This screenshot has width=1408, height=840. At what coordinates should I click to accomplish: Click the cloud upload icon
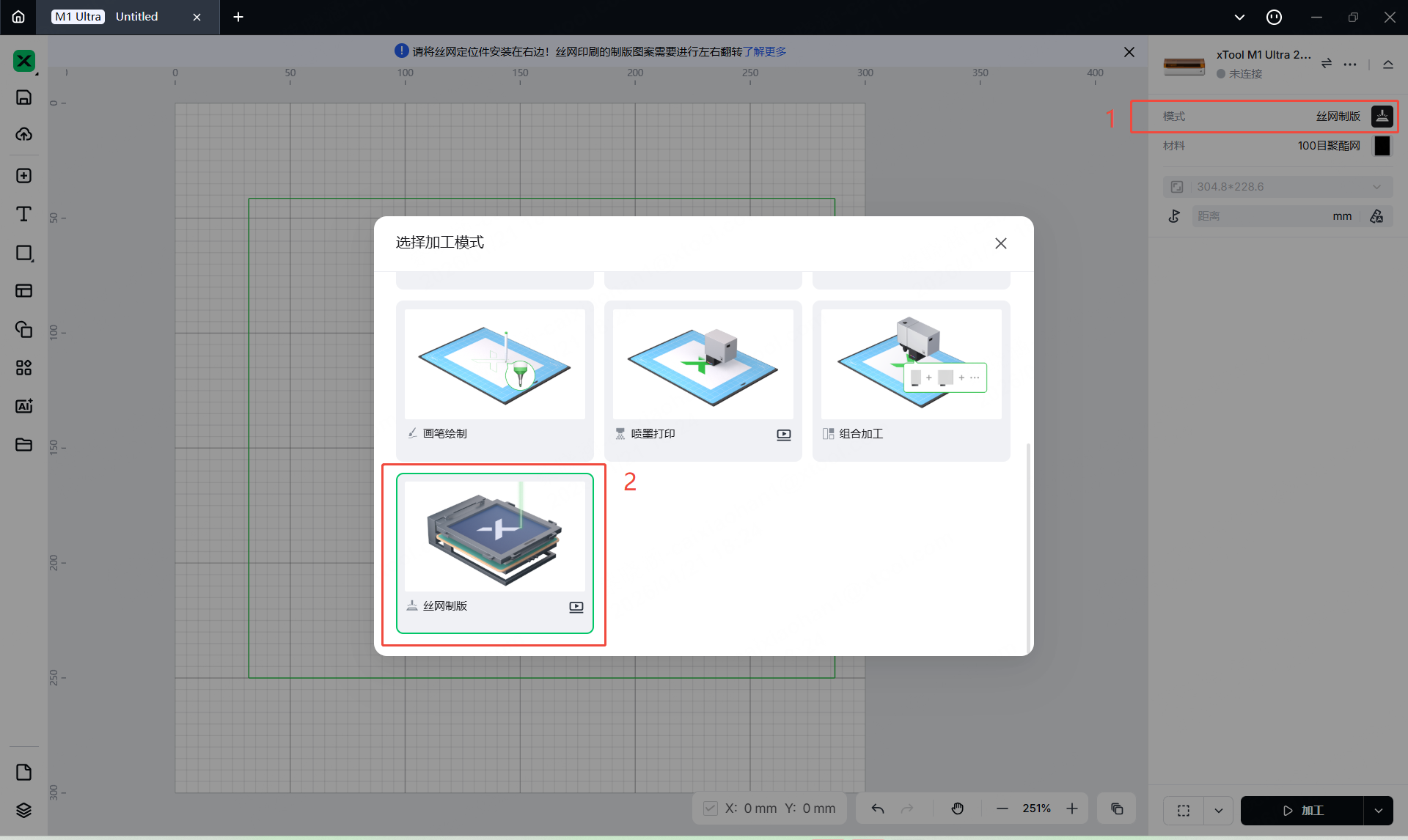23,134
